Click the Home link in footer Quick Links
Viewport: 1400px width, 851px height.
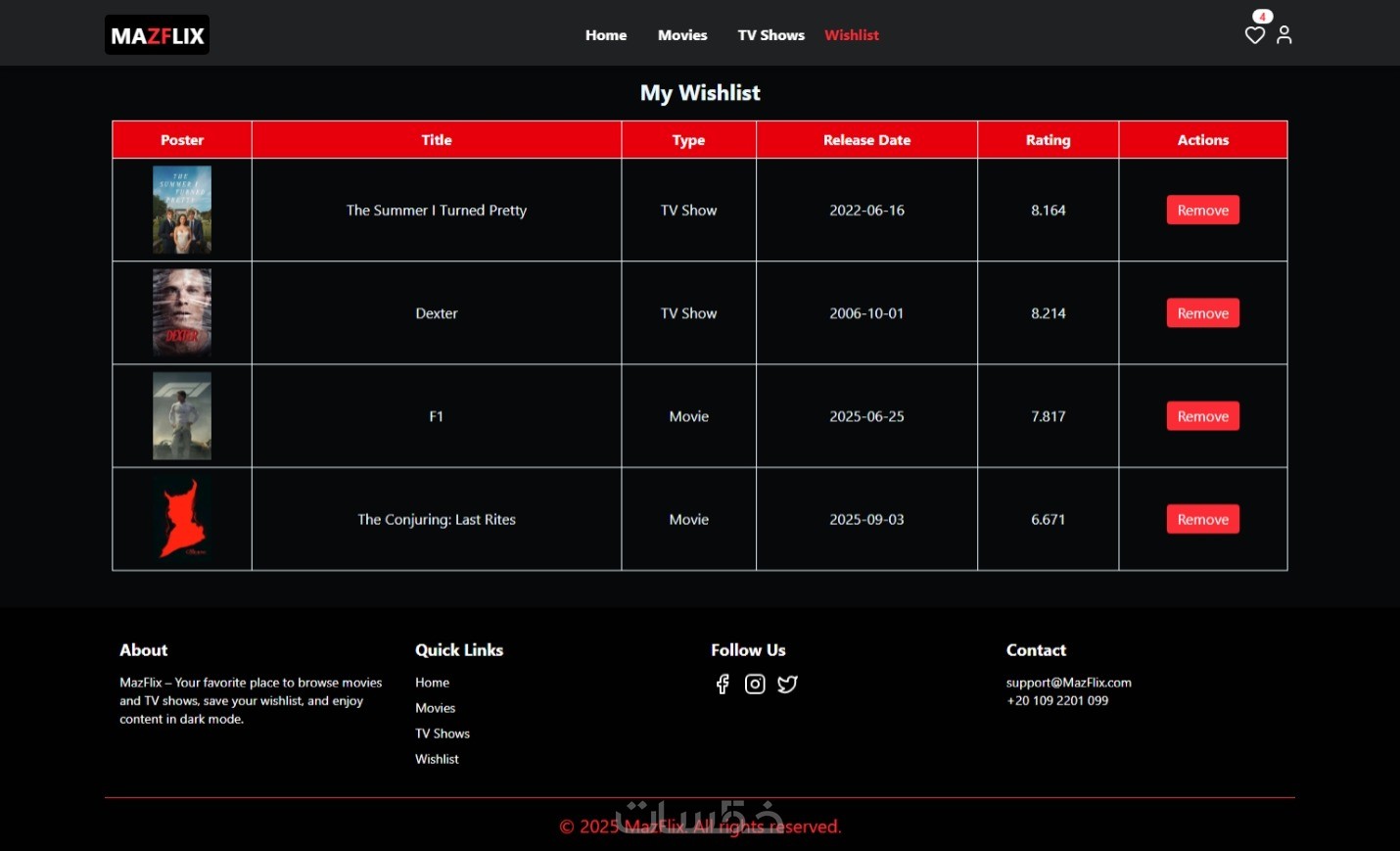tap(432, 683)
